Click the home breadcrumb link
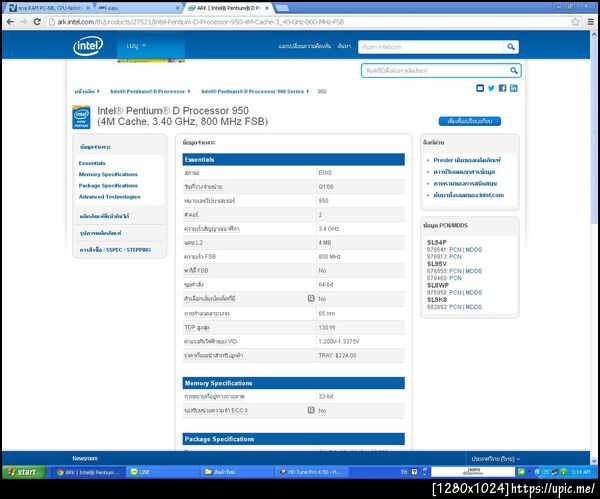The image size is (600, 499). (x=84, y=91)
